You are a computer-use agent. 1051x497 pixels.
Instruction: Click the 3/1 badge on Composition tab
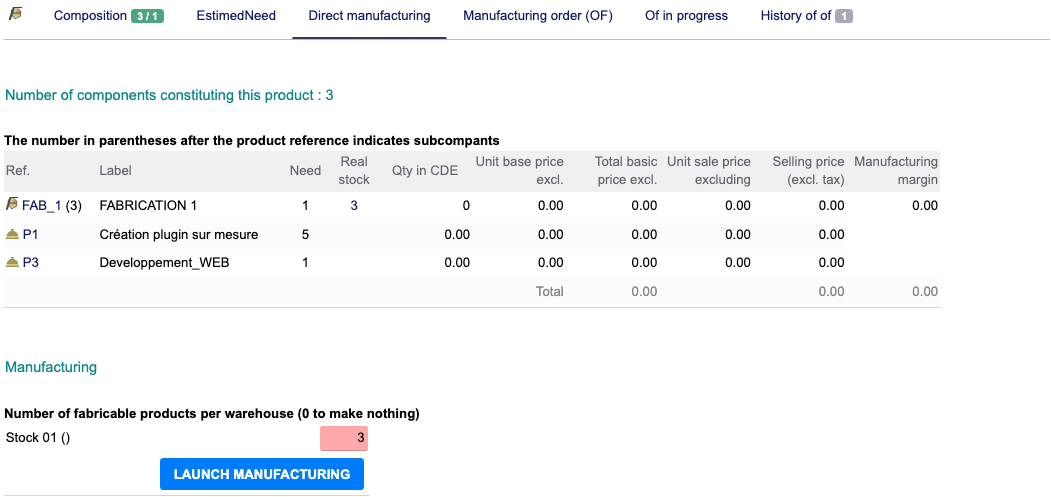[x=147, y=16]
